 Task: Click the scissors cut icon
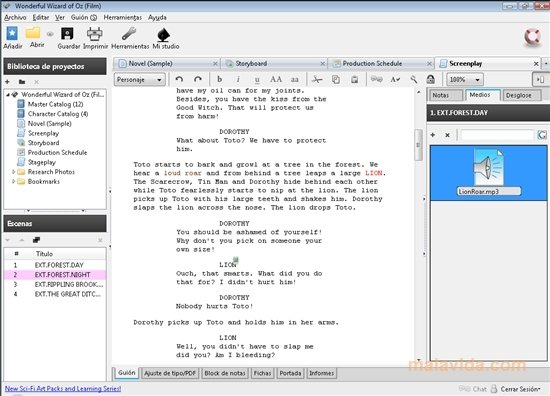coord(317,80)
